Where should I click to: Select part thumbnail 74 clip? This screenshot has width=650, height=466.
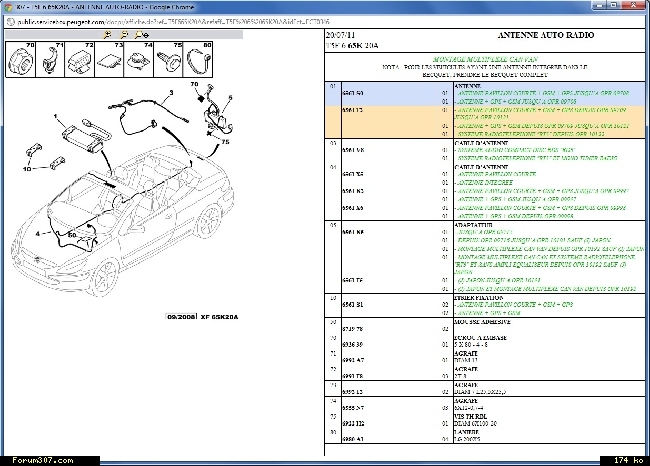(x=138, y=59)
